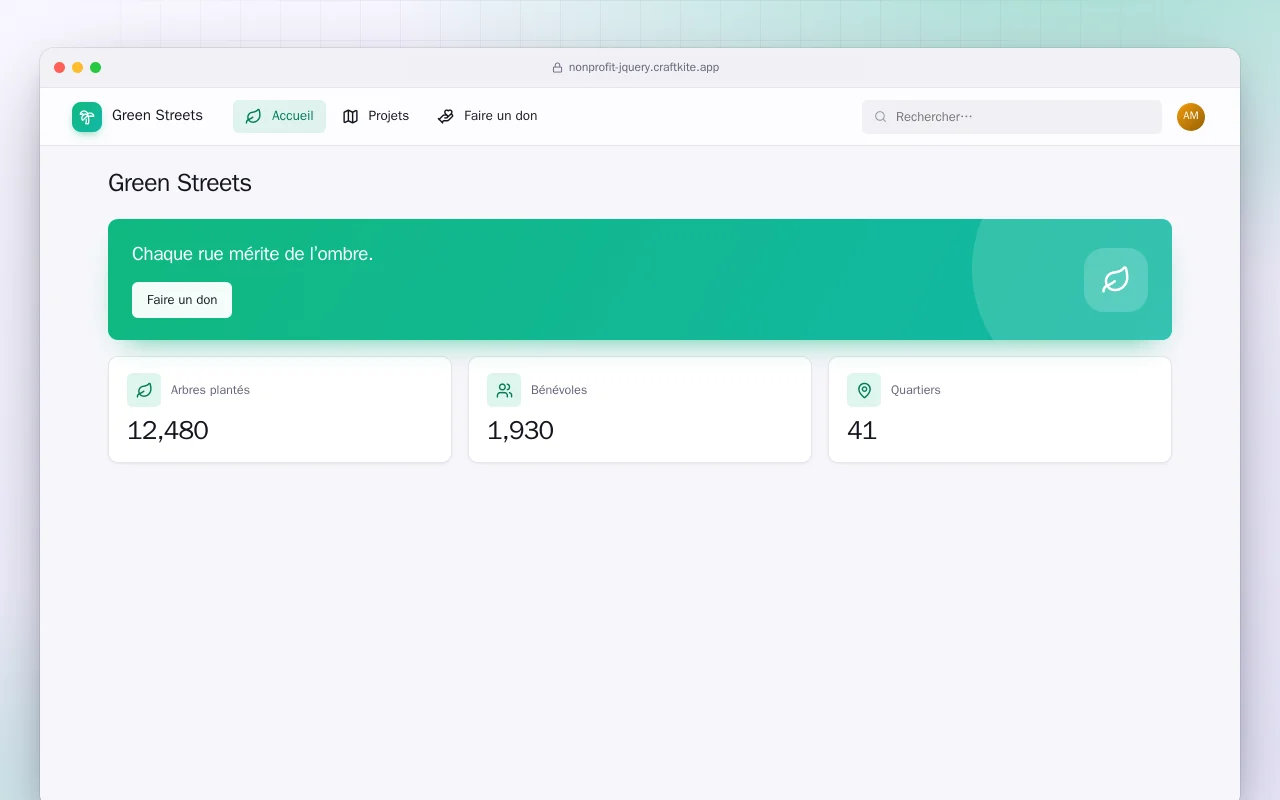Click the map icon beside Projets

(x=350, y=116)
